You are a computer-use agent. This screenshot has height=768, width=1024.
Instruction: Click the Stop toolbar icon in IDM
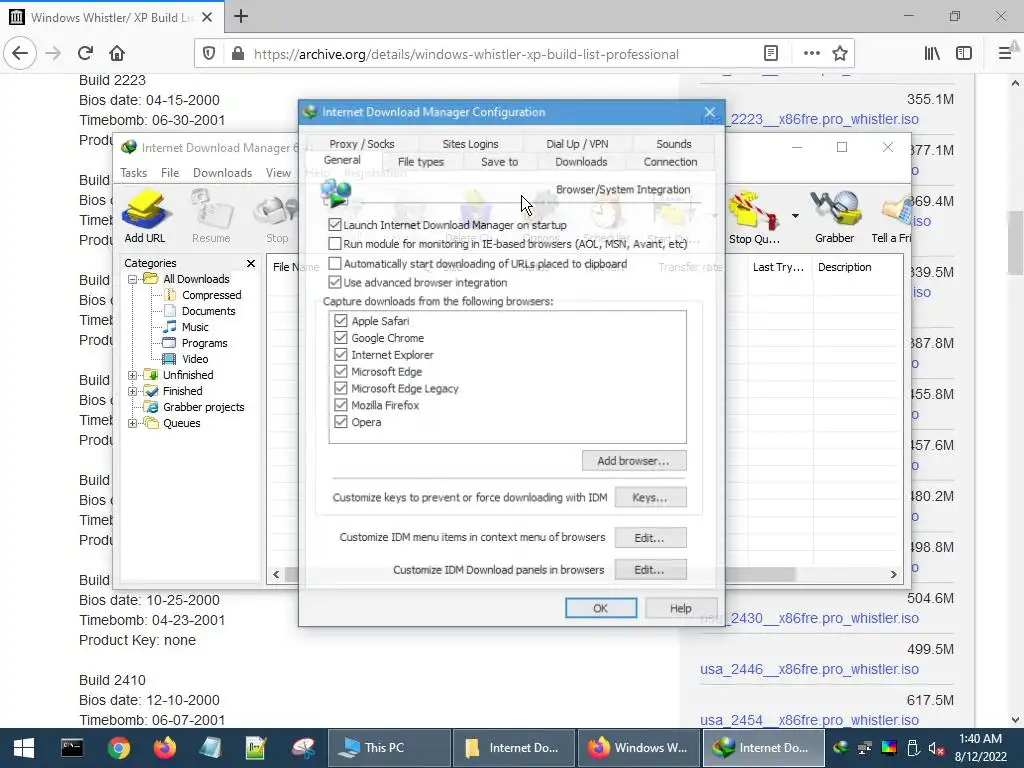[x=277, y=216]
